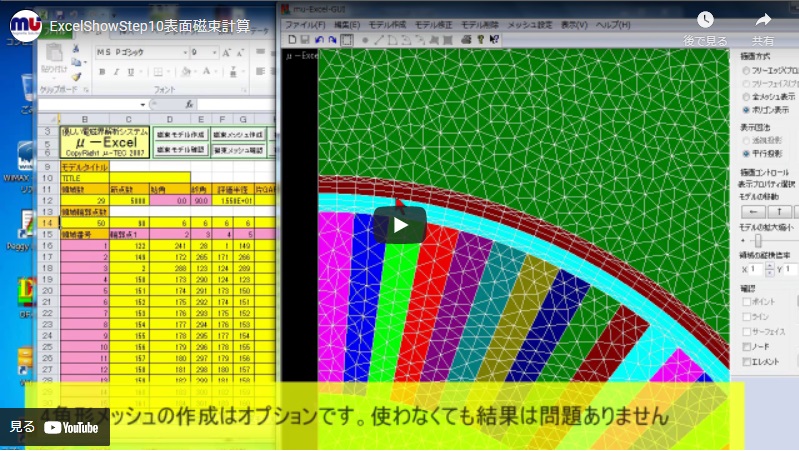The image size is (799, 451).
Task: Open the font size 9 dropdown
Action: point(215,52)
